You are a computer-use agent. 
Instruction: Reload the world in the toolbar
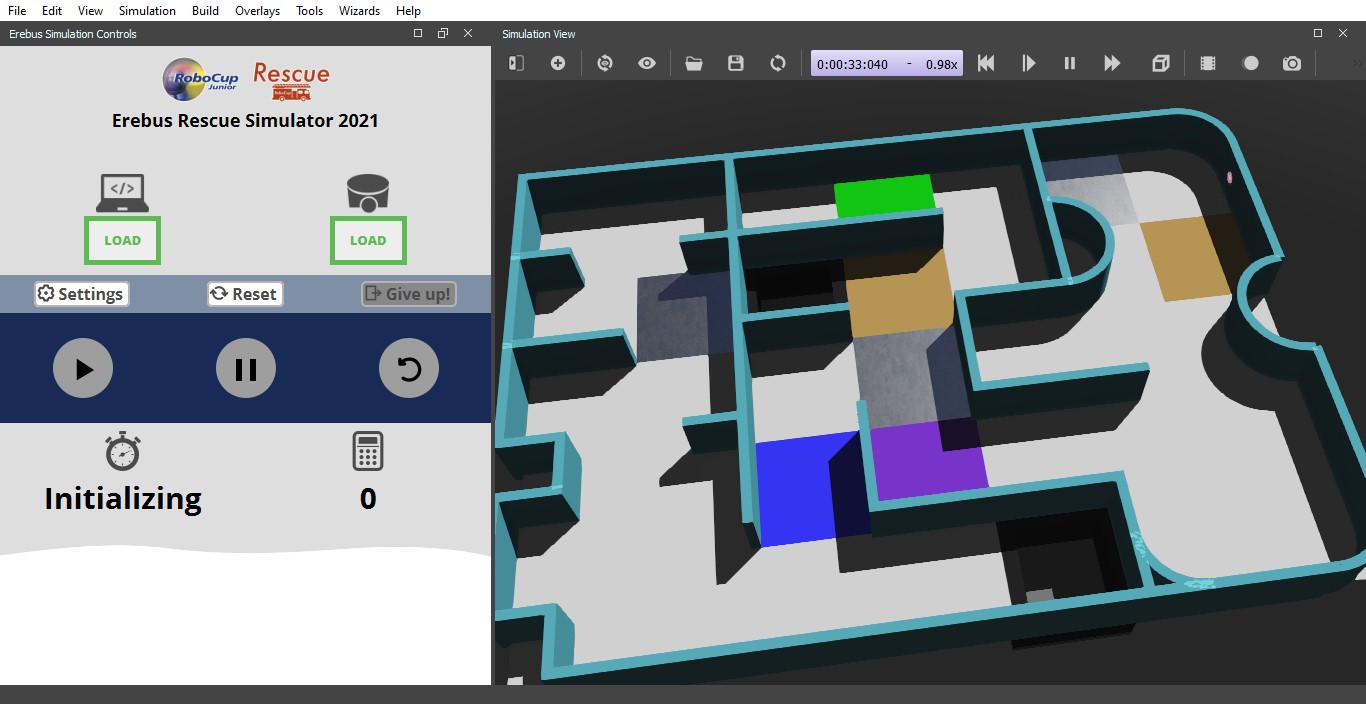click(778, 63)
